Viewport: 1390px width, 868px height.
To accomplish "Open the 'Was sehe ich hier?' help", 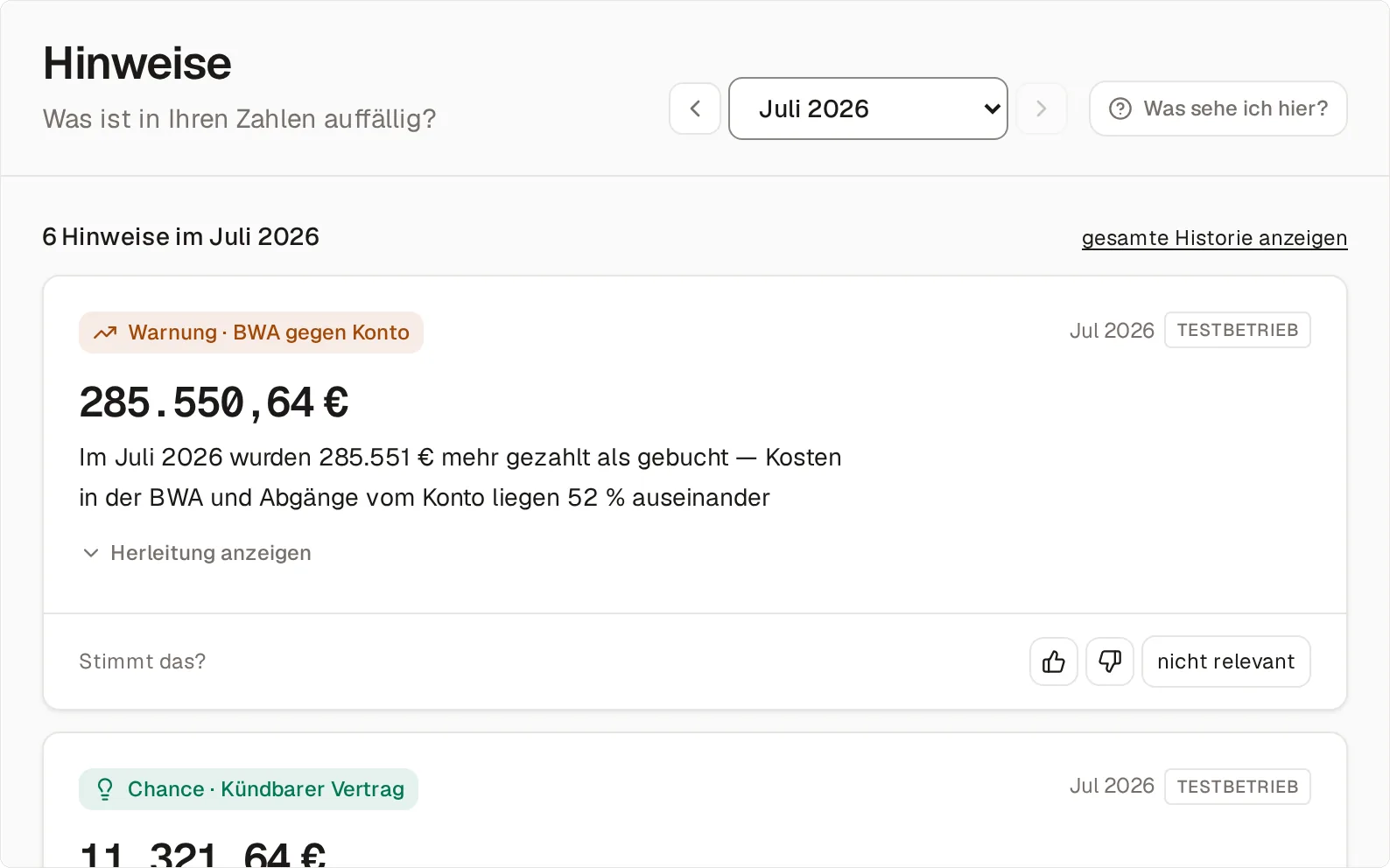I will [1218, 108].
